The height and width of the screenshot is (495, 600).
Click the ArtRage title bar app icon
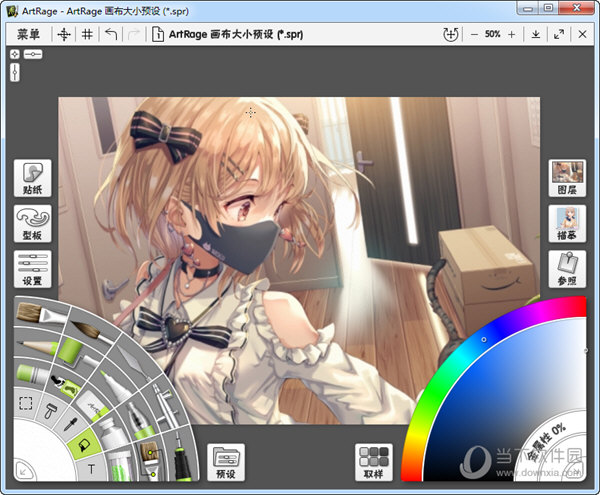point(12,11)
